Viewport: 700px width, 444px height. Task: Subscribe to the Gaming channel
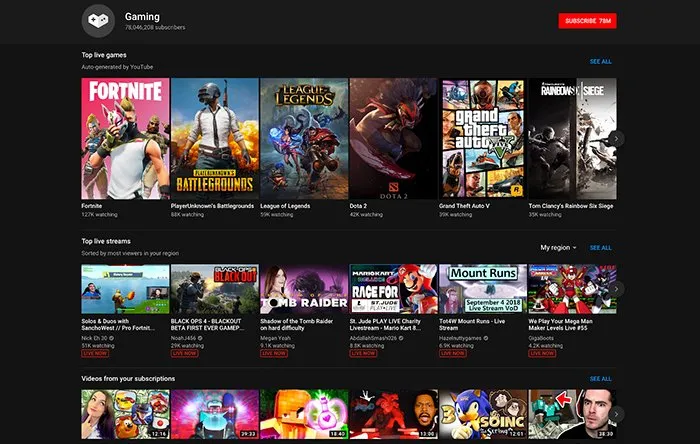(587, 20)
